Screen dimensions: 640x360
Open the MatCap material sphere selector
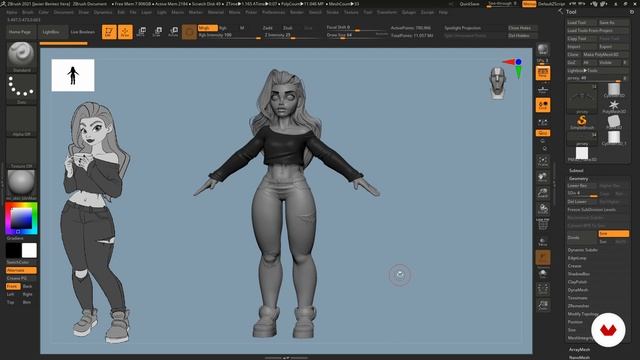tap(21, 184)
